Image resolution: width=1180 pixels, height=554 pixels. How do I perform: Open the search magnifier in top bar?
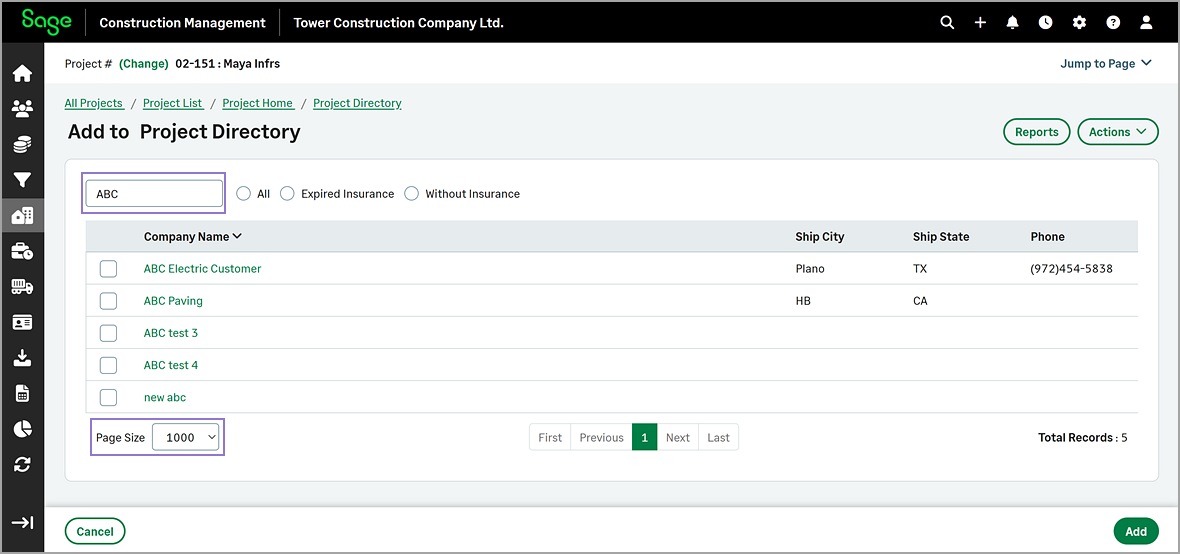947,23
